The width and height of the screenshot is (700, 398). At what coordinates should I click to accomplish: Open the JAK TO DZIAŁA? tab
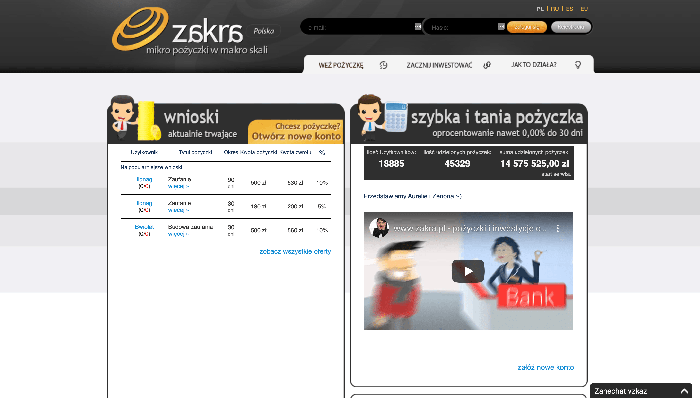pos(534,65)
